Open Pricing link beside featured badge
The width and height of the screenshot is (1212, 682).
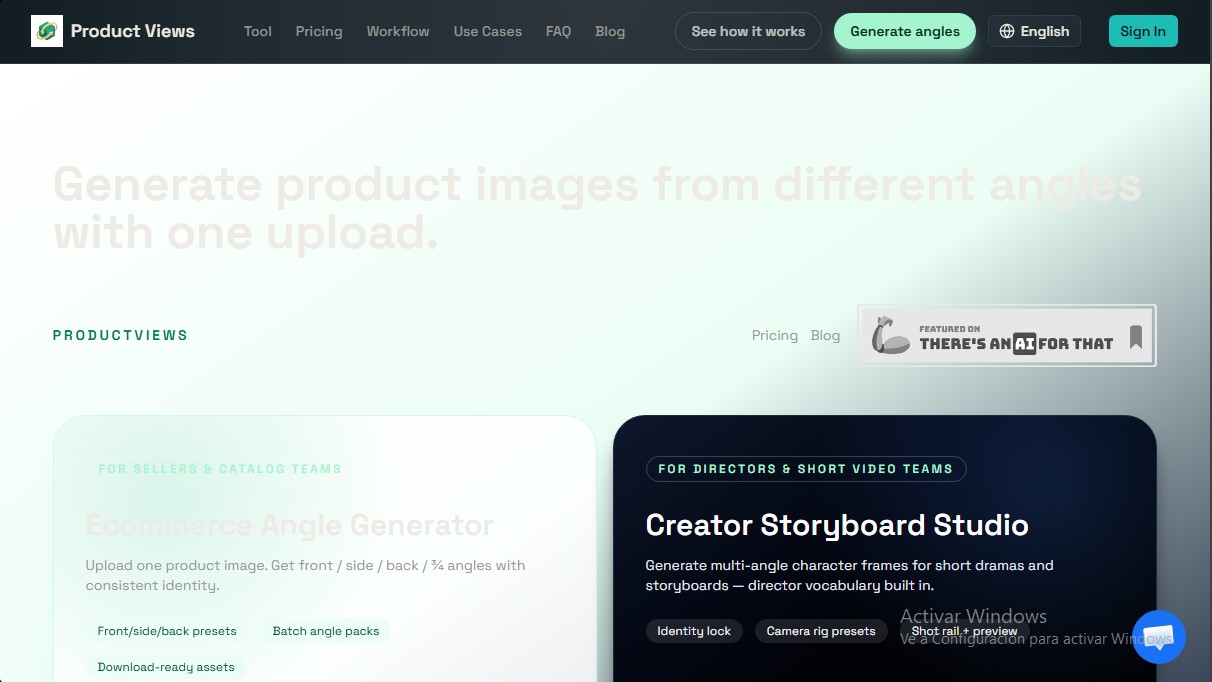click(x=775, y=335)
